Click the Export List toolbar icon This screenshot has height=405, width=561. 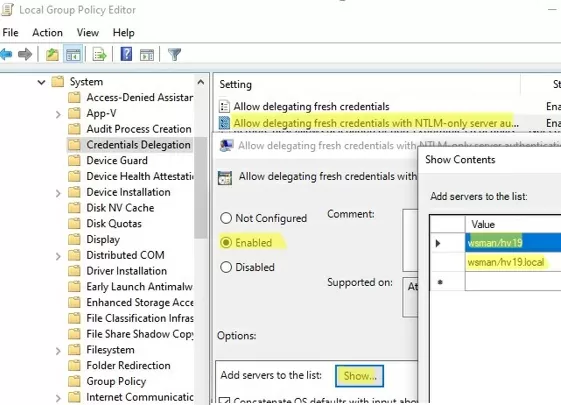(99, 55)
